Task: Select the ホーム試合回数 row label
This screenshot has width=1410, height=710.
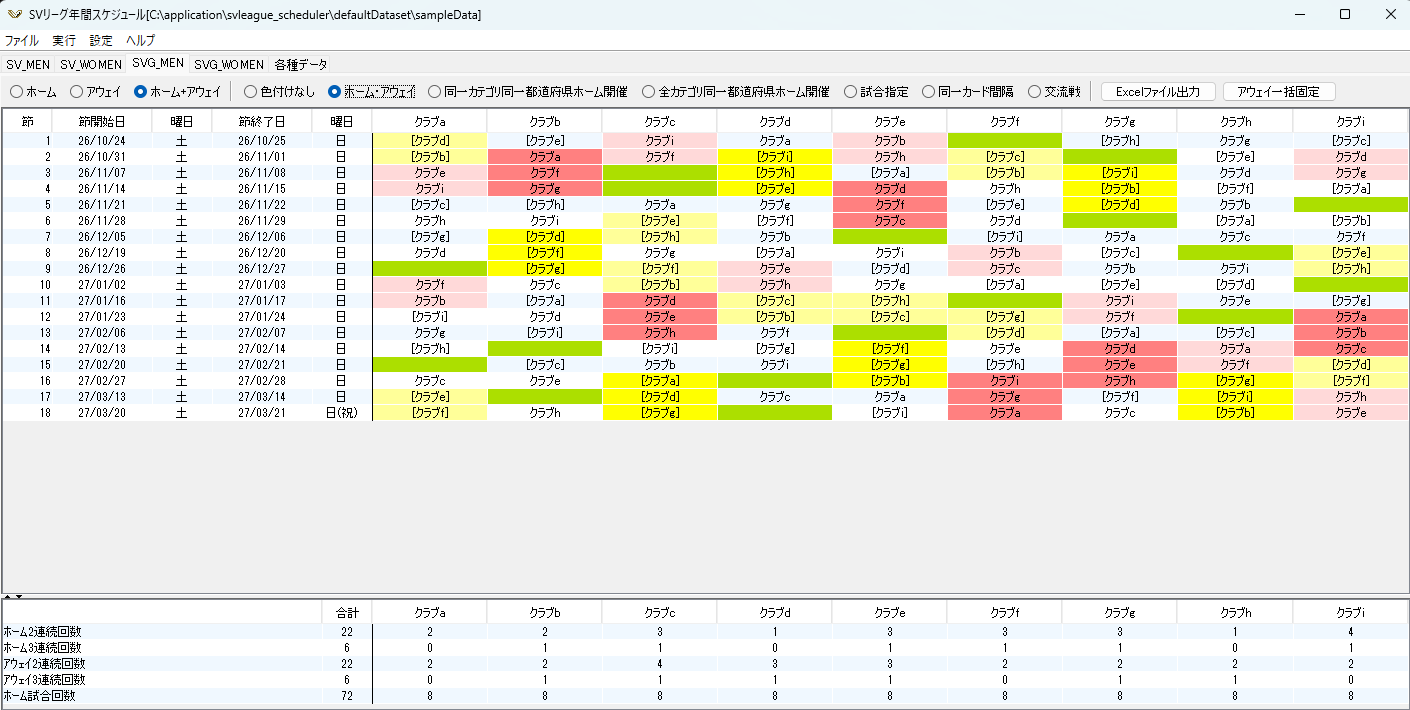Action: [40, 696]
